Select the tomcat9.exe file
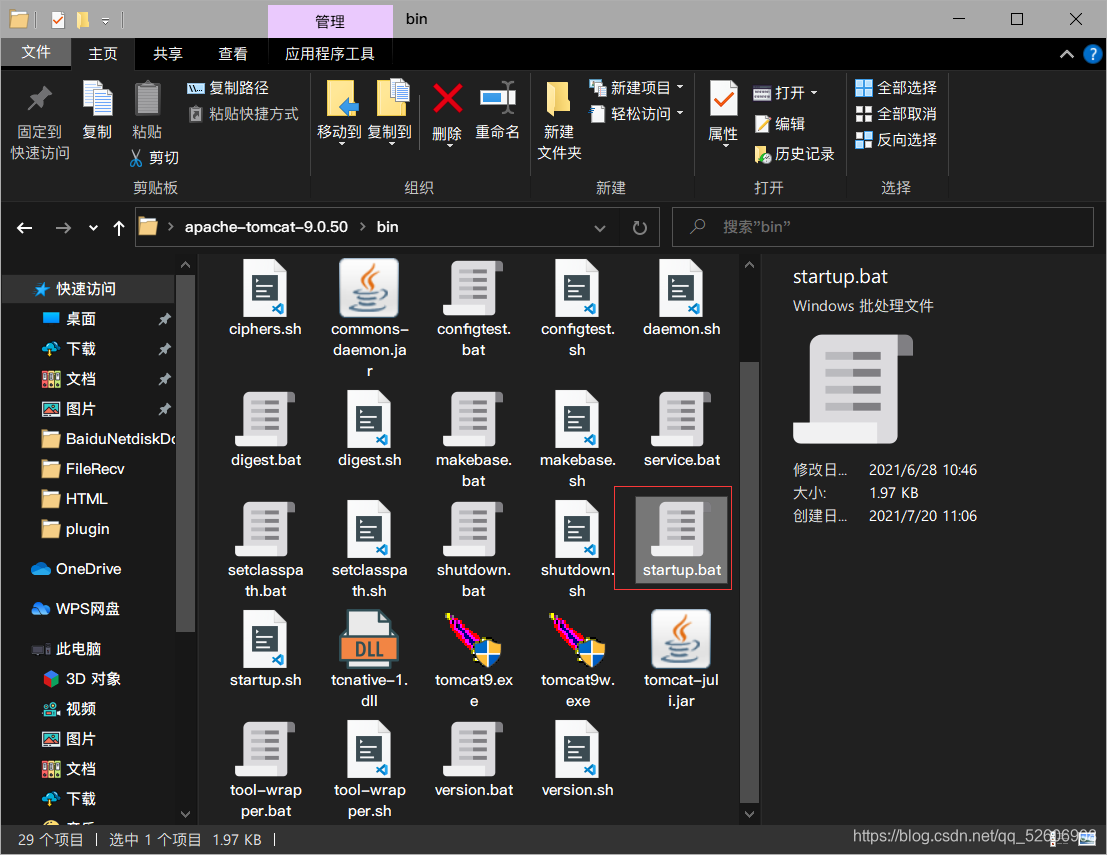 click(x=474, y=659)
